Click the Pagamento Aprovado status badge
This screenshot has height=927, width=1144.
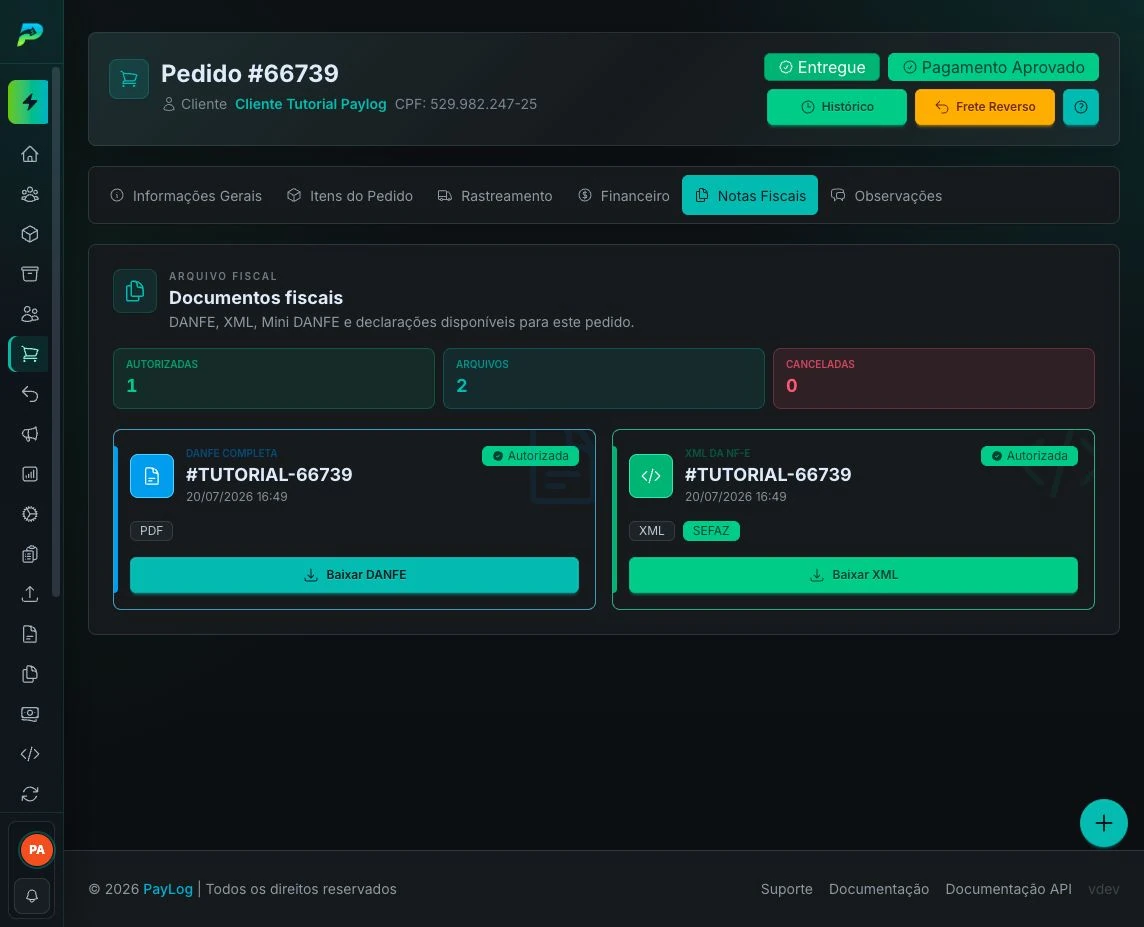click(x=994, y=67)
